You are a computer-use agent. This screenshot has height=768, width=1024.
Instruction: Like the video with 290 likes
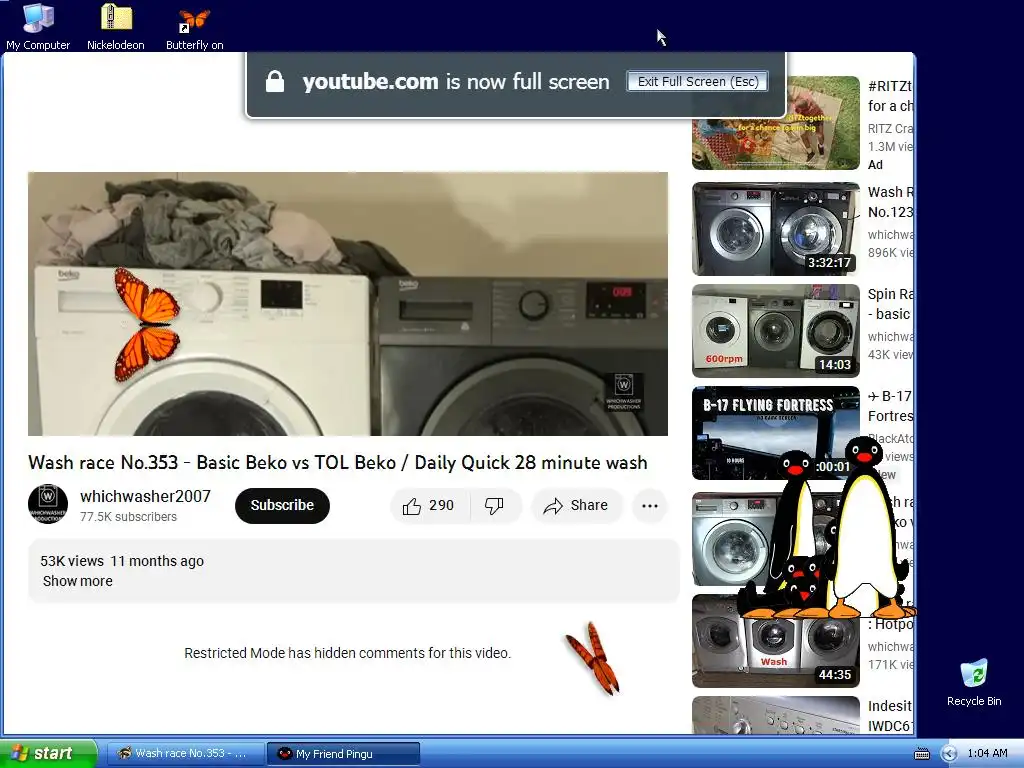click(x=429, y=505)
